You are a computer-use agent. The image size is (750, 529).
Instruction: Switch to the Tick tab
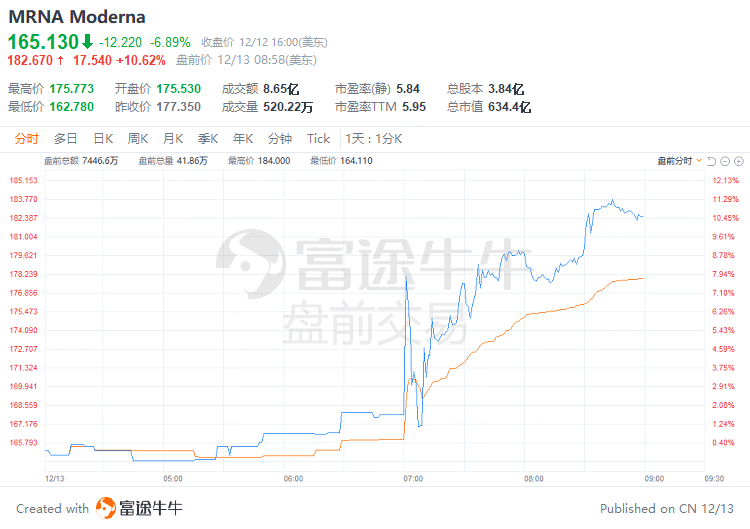coord(319,139)
